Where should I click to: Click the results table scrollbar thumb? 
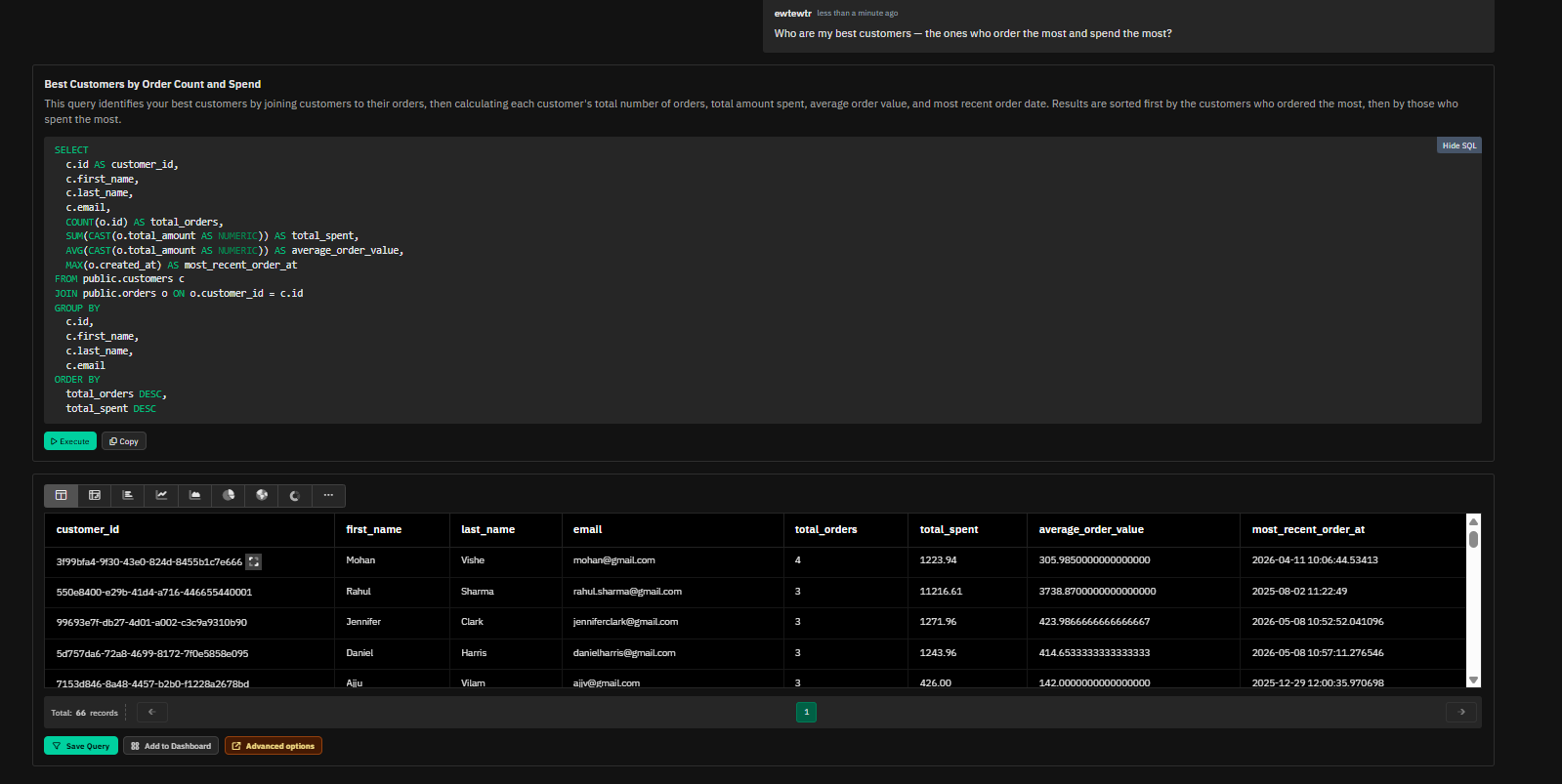pos(1474,539)
